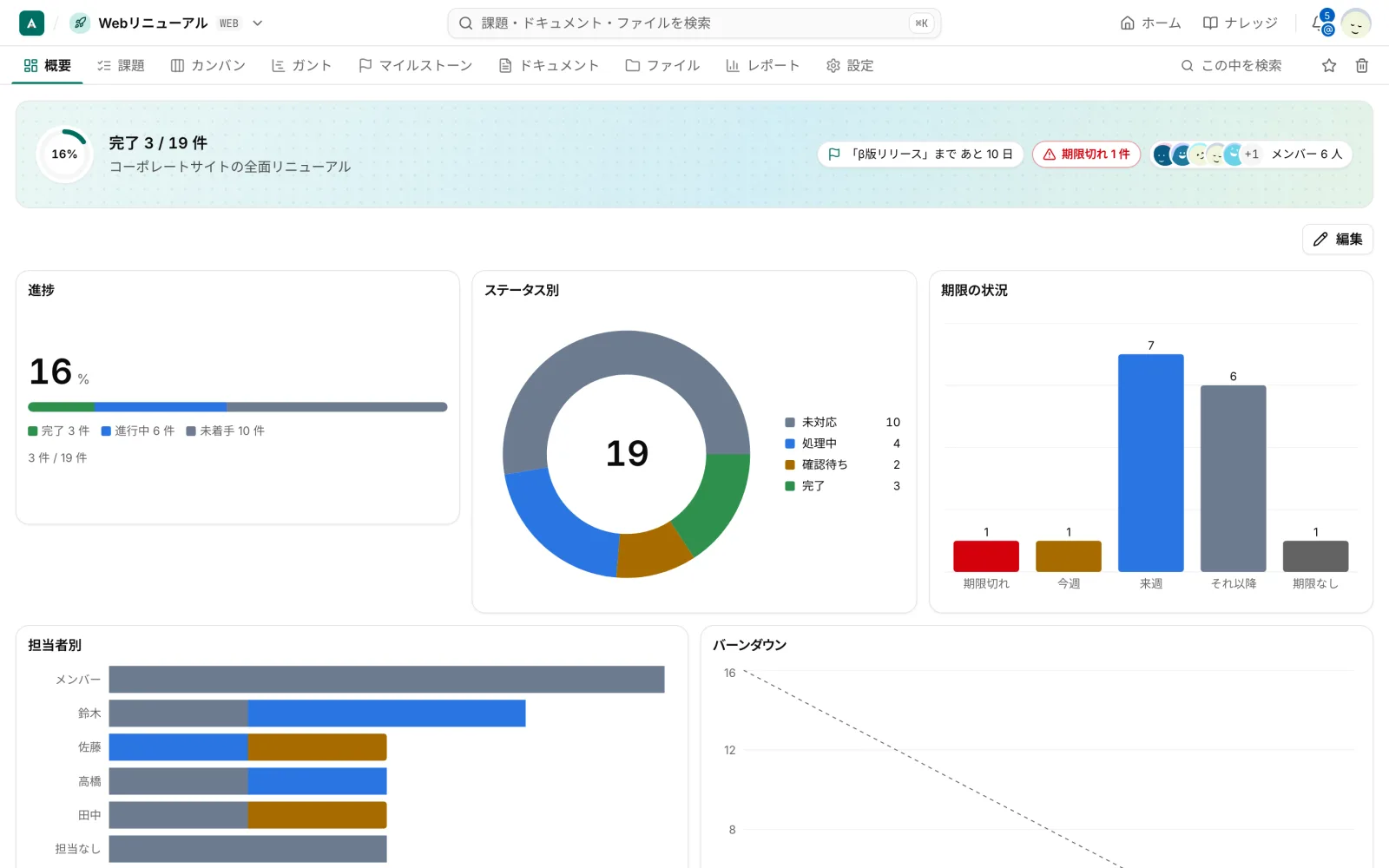Click the 期限なし bar
The height and width of the screenshot is (868, 1389).
[x=1315, y=556]
